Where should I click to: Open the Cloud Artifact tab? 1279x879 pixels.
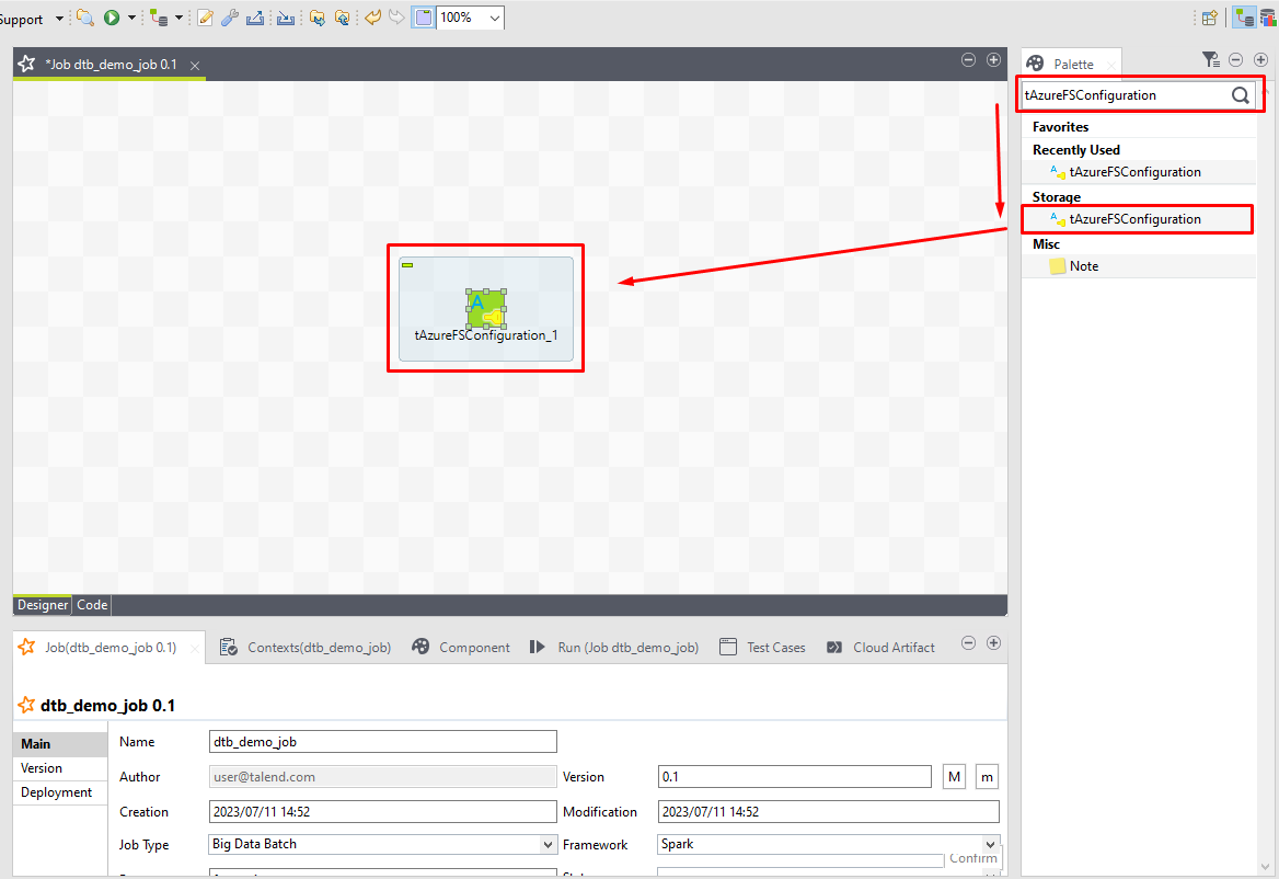tap(881, 647)
